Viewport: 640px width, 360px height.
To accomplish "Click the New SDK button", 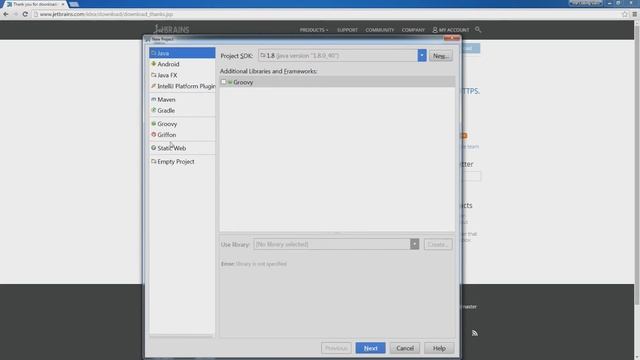I will [440, 56].
